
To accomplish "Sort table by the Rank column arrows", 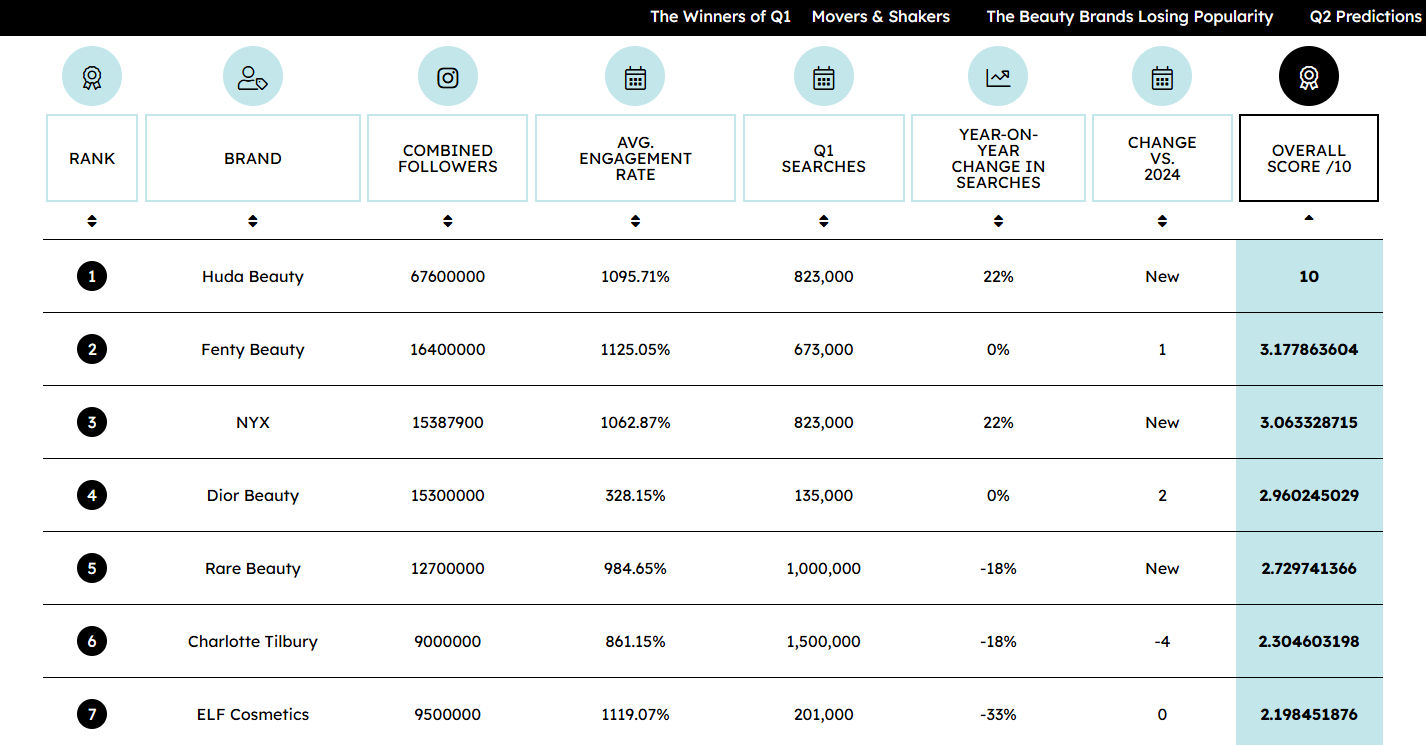I will [x=92, y=221].
